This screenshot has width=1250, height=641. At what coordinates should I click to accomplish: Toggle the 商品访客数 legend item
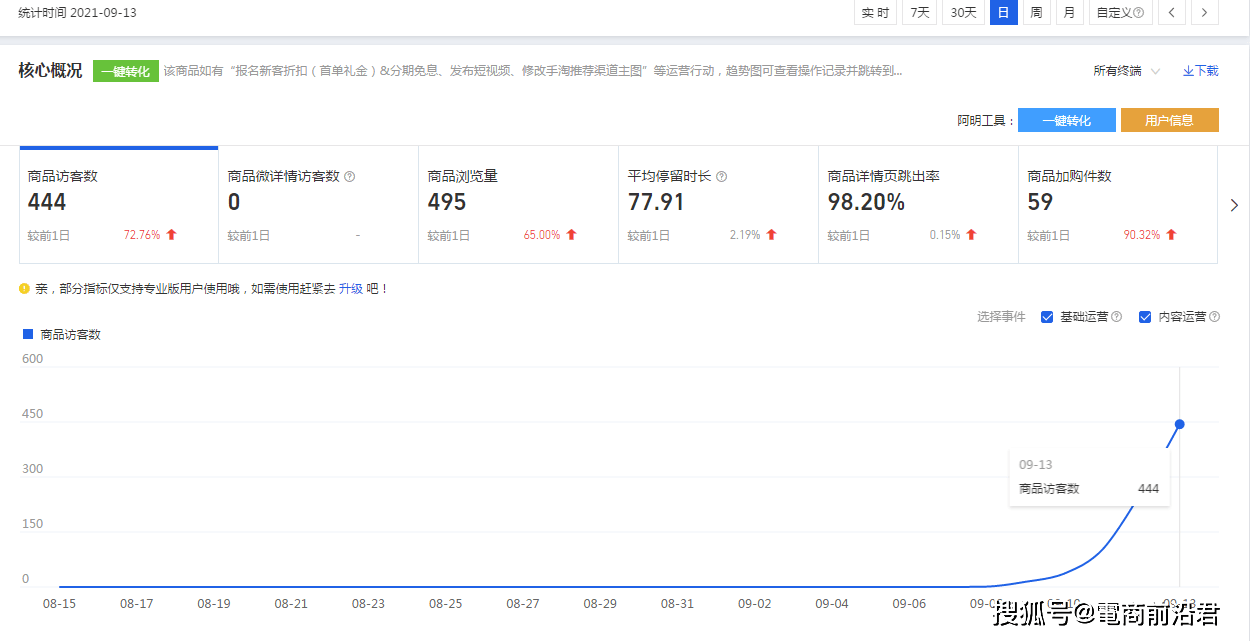(x=62, y=334)
